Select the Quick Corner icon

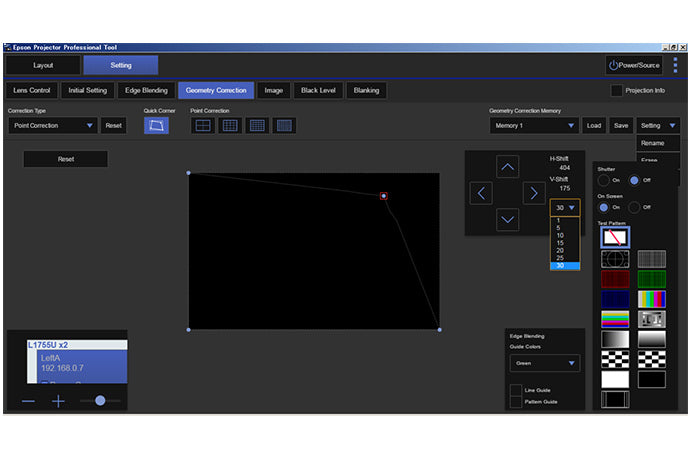(x=156, y=125)
